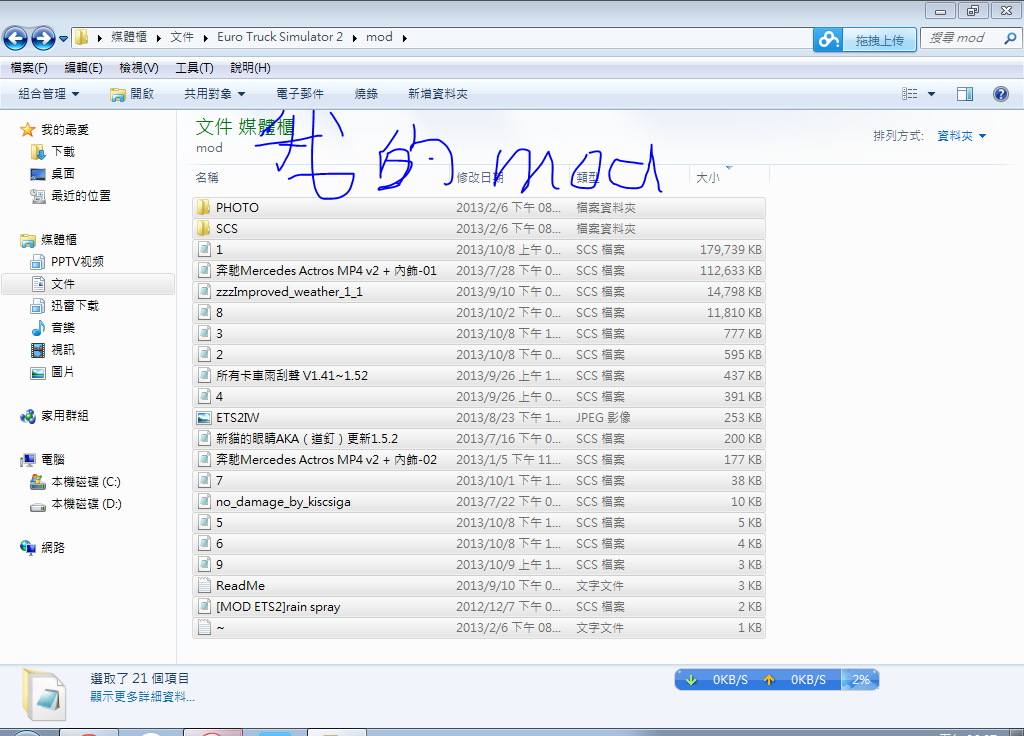Select the 視訊 video library icon
The image size is (1024, 736).
point(38,350)
